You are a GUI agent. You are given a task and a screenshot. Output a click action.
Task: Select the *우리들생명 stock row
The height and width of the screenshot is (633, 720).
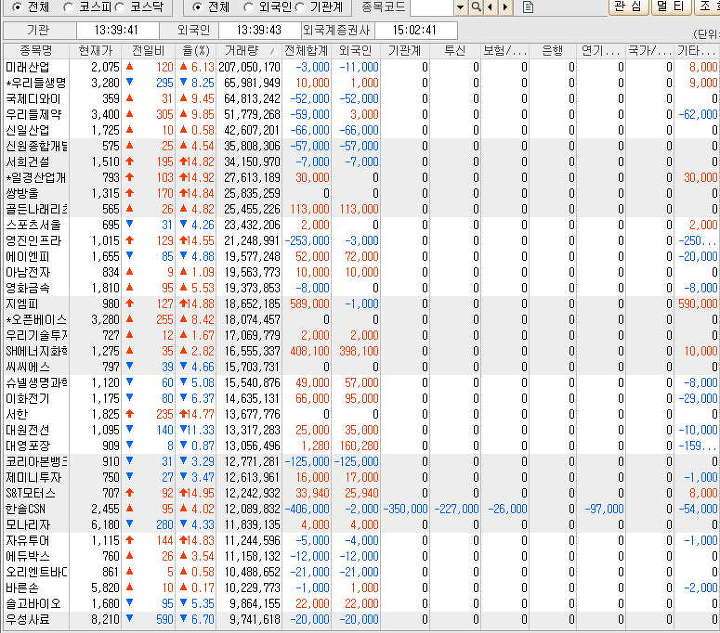click(x=360, y=83)
